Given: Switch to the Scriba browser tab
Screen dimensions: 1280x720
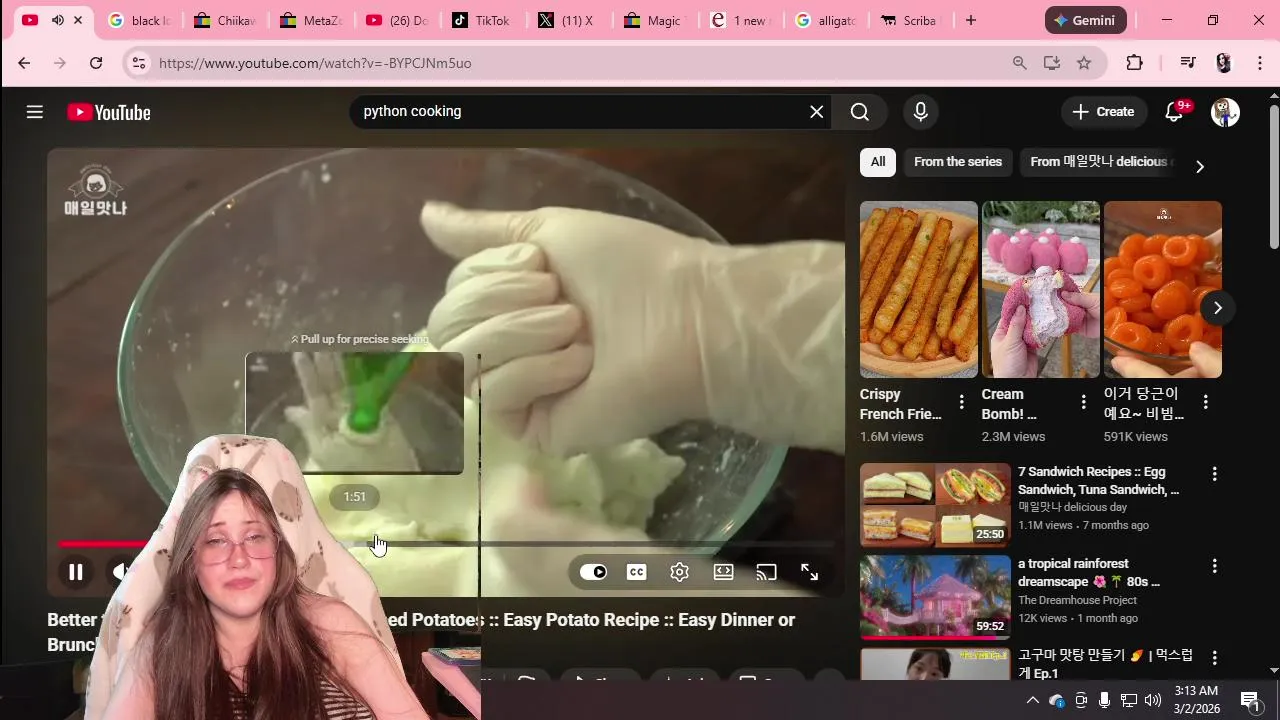Looking at the screenshot, I should coord(910,20).
